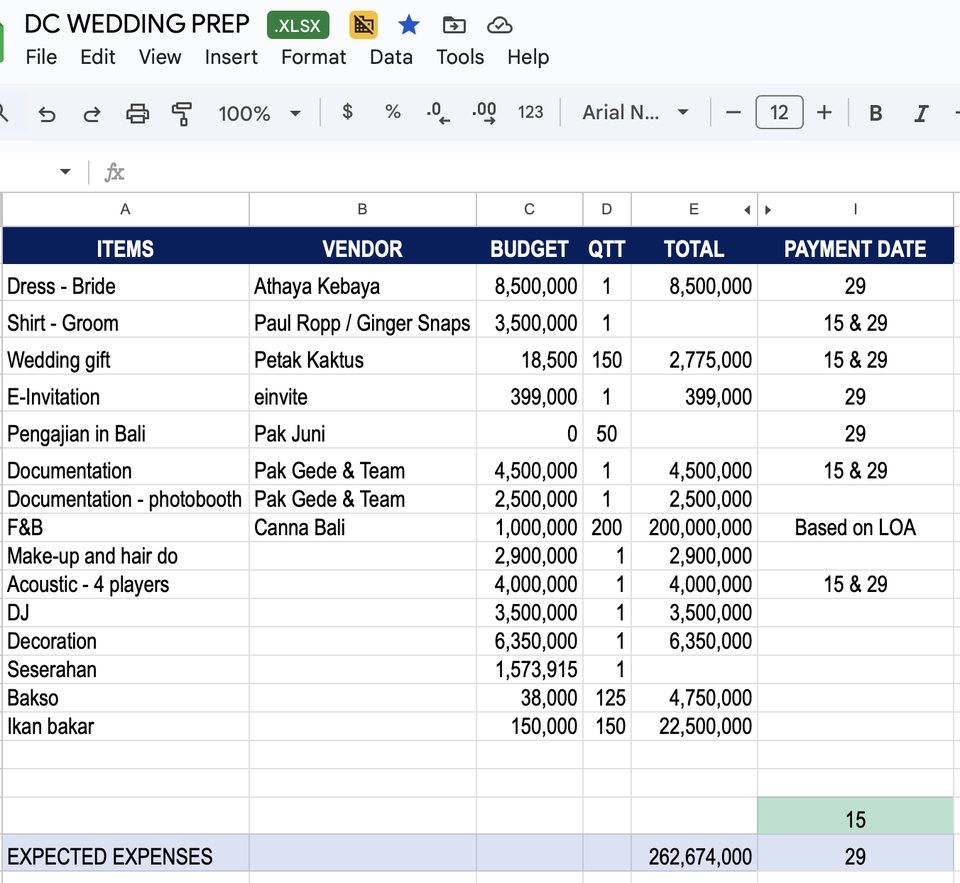Open the zoom 100% dropdown

[x=260, y=113]
